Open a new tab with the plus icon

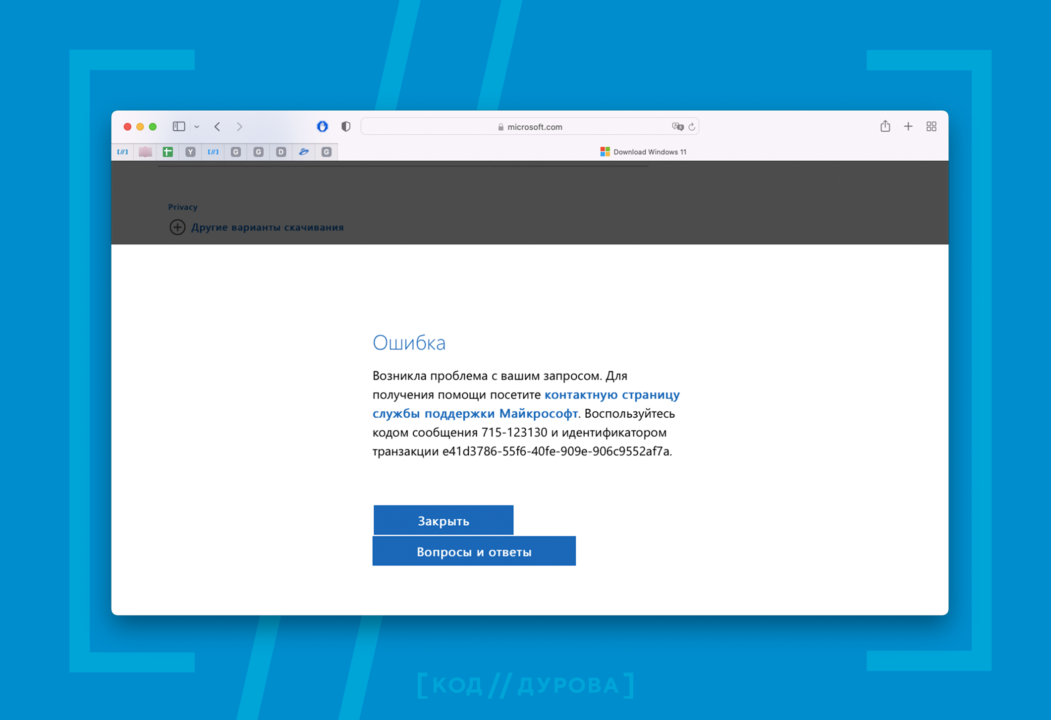[908, 126]
